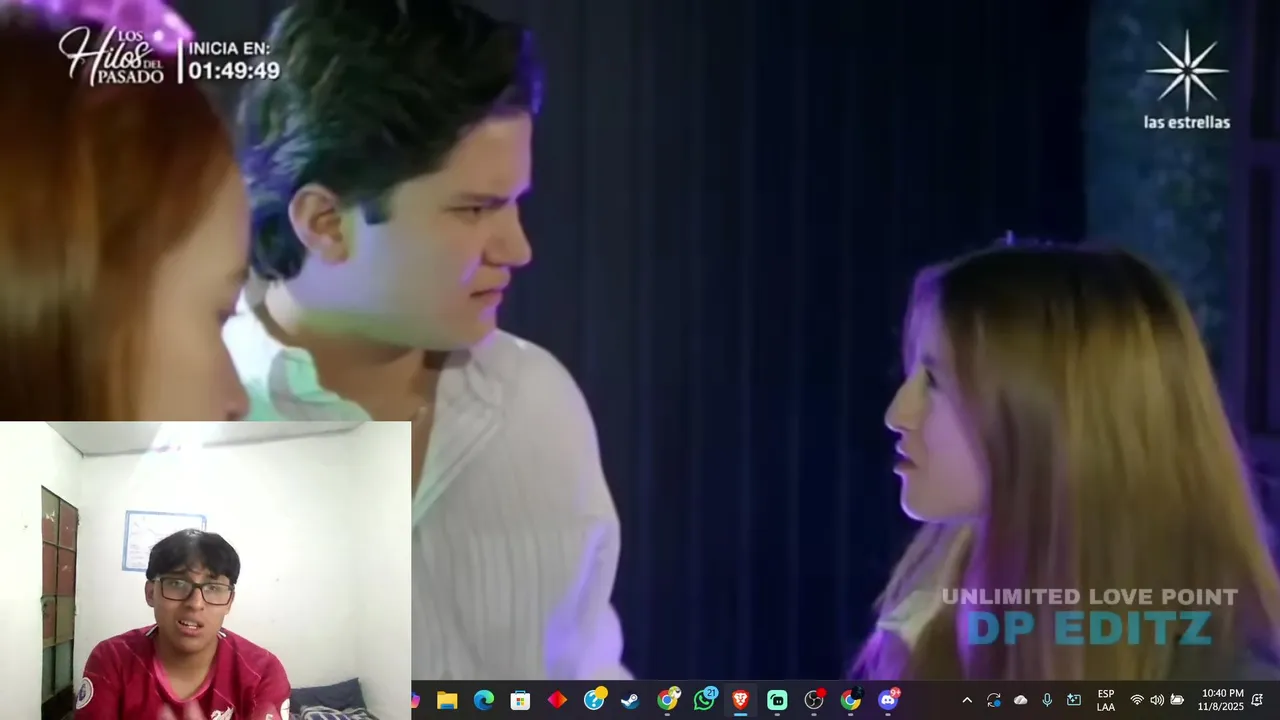The image size is (1280, 720).
Task: Open the notification center icon
Action: point(1257,700)
